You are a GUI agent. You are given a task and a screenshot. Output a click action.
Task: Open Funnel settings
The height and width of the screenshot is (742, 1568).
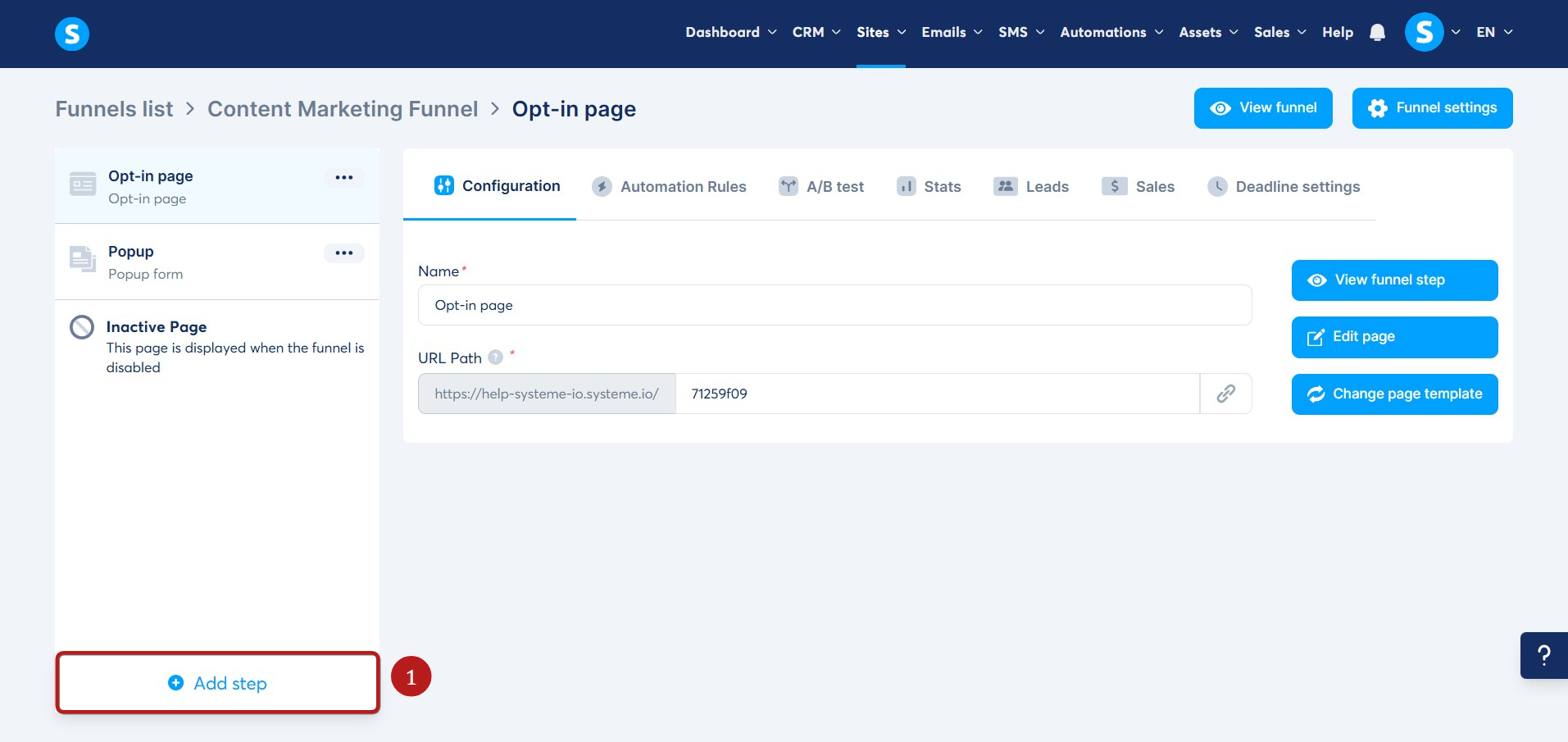(1433, 108)
